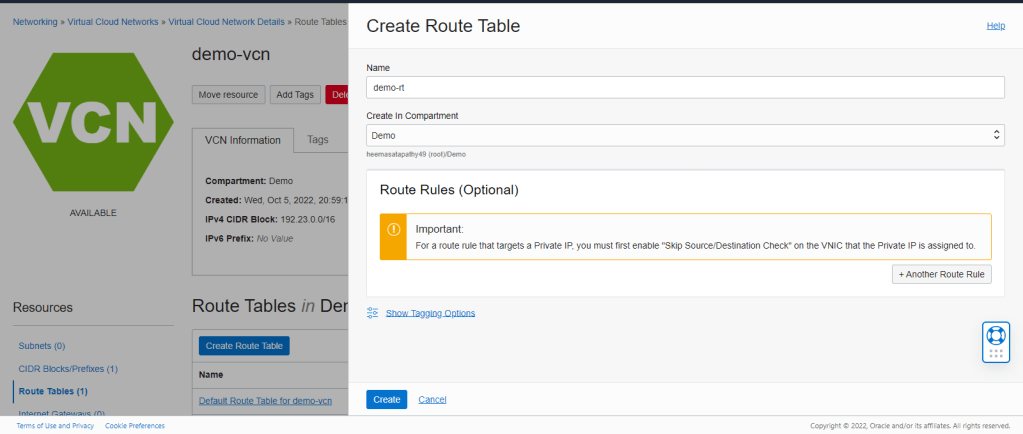Image resolution: width=1023 pixels, height=434 pixels.
Task: Open the Help link
Action: pos(995,25)
